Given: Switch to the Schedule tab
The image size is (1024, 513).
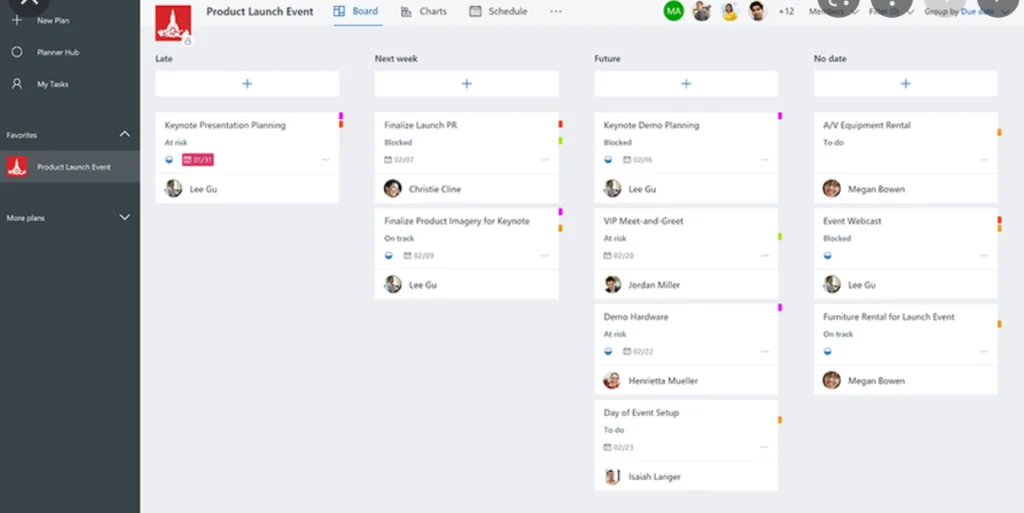Looking at the screenshot, I should [498, 11].
